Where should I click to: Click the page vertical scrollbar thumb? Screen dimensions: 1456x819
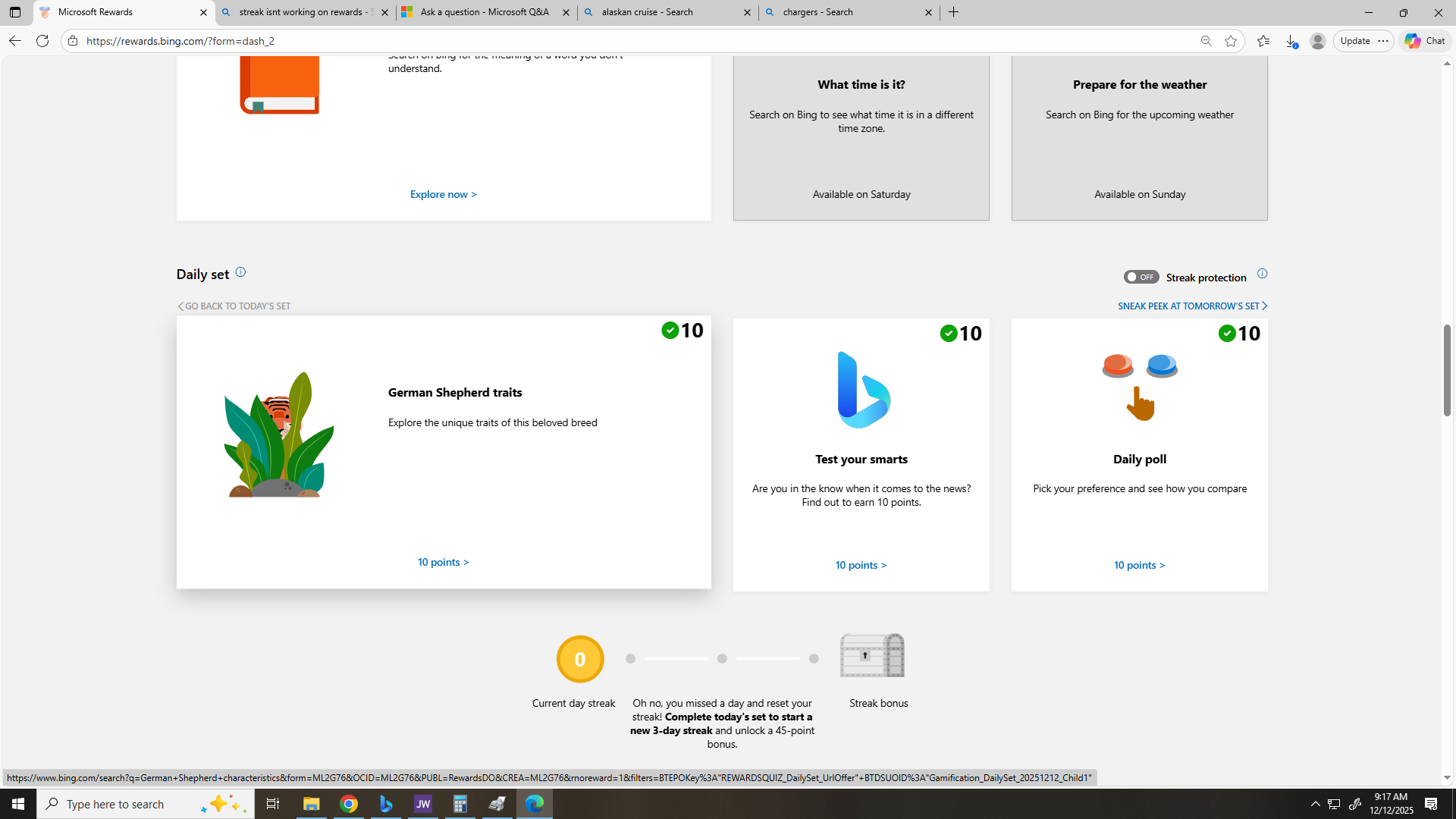[1447, 370]
